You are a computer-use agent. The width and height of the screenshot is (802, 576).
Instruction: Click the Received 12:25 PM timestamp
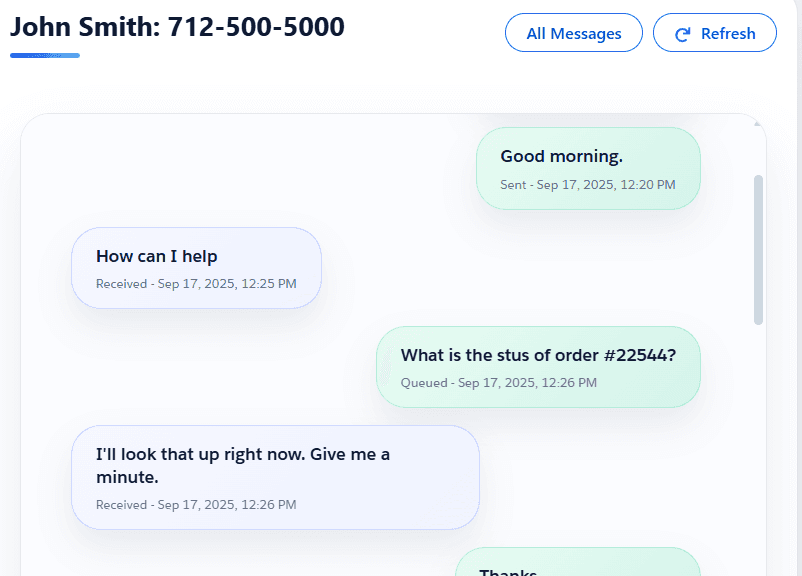point(196,283)
